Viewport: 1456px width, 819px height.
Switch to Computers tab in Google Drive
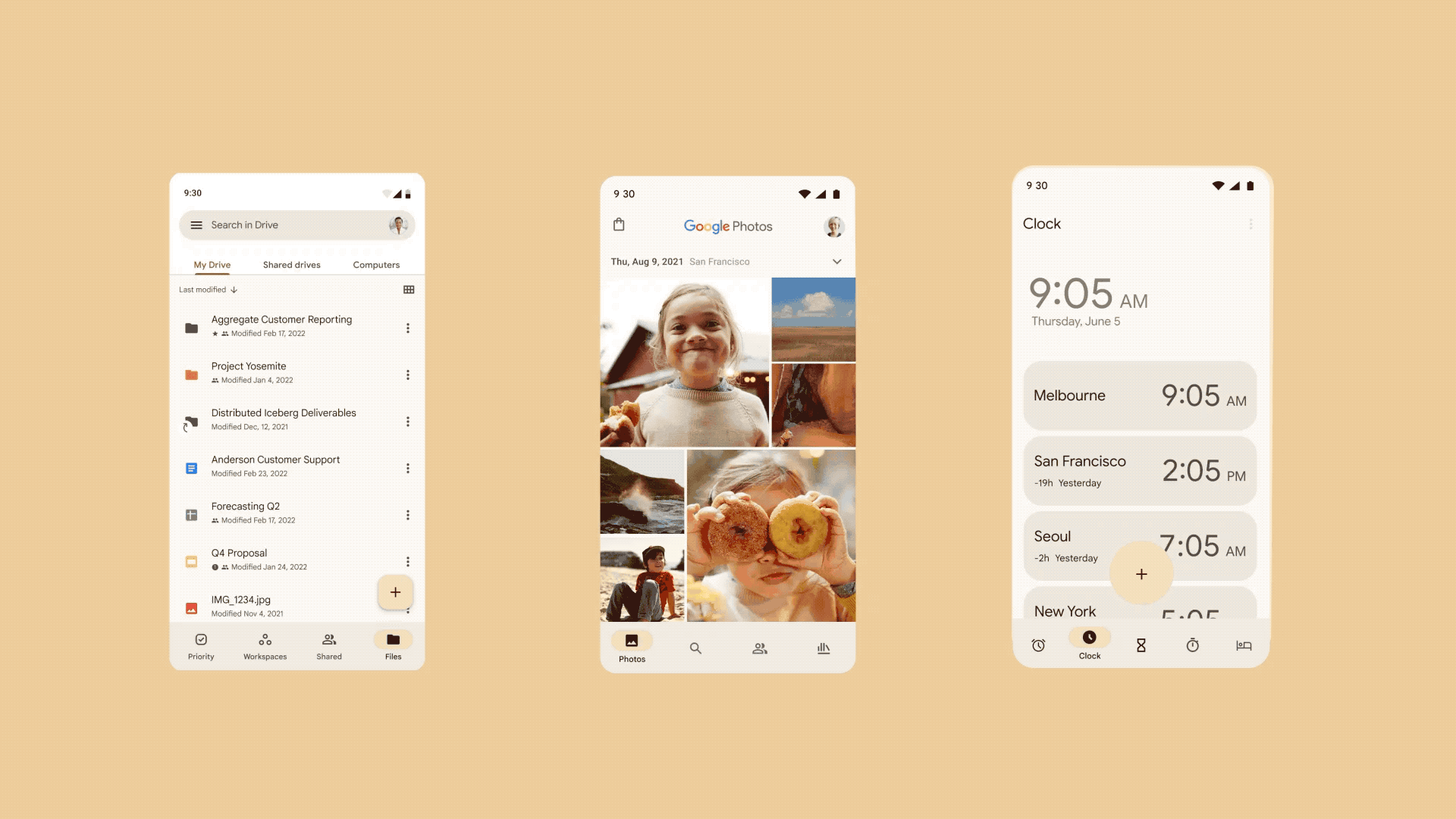tap(376, 264)
